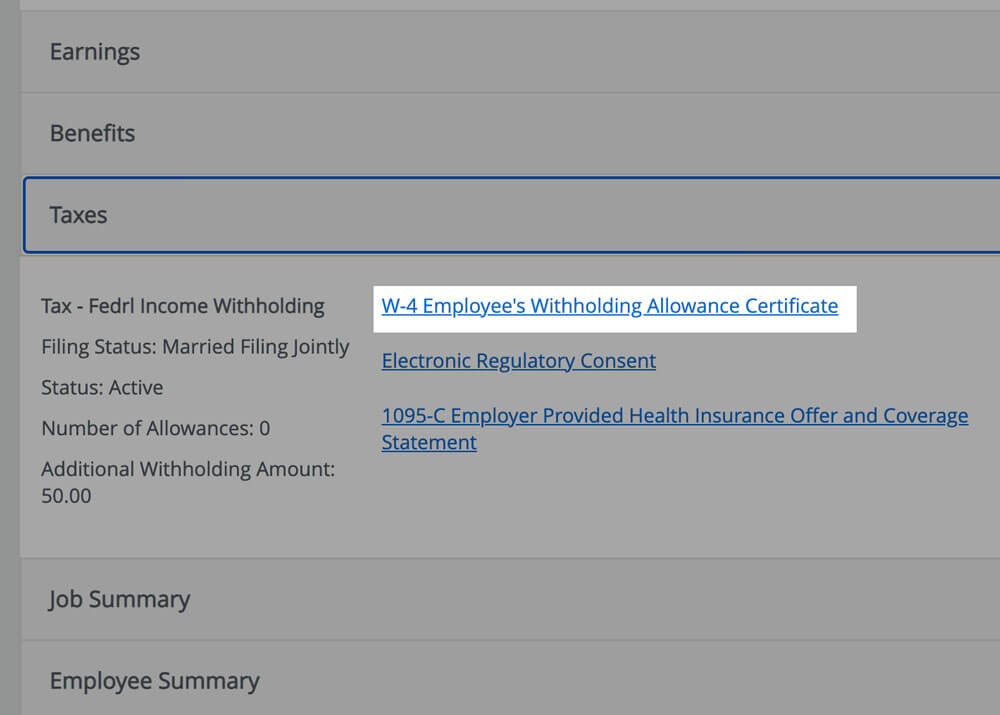The image size is (1000, 715).
Task: Click the Status: Active text
Action: (102, 388)
